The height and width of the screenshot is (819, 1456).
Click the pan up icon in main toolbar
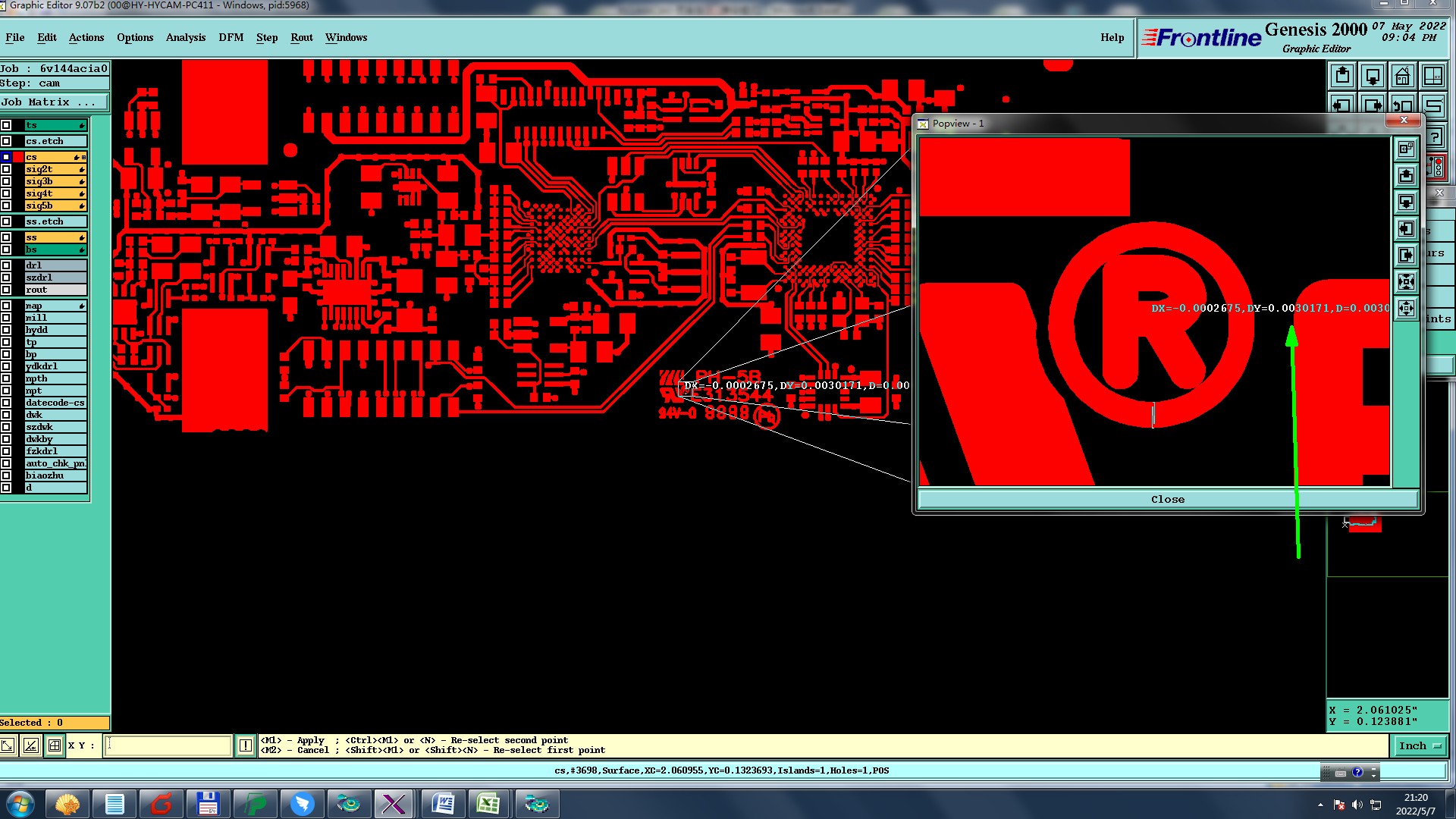pos(1342,76)
